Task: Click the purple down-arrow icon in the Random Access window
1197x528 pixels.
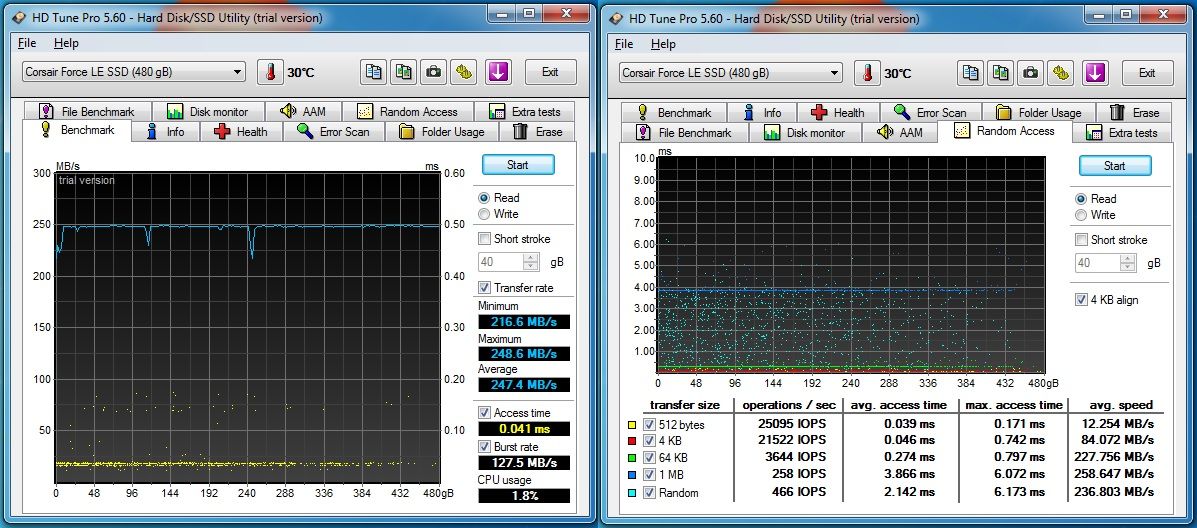Action: 1096,73
